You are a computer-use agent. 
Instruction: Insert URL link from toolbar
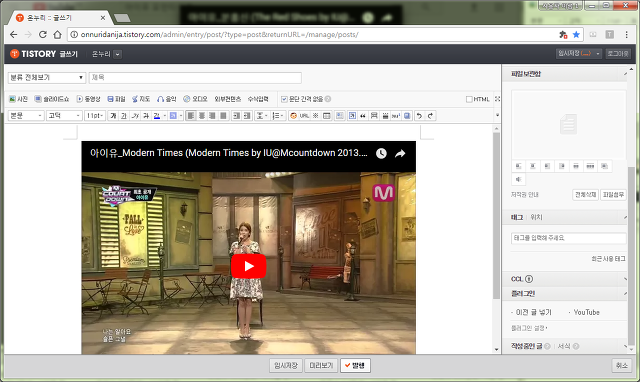(304, 116)
